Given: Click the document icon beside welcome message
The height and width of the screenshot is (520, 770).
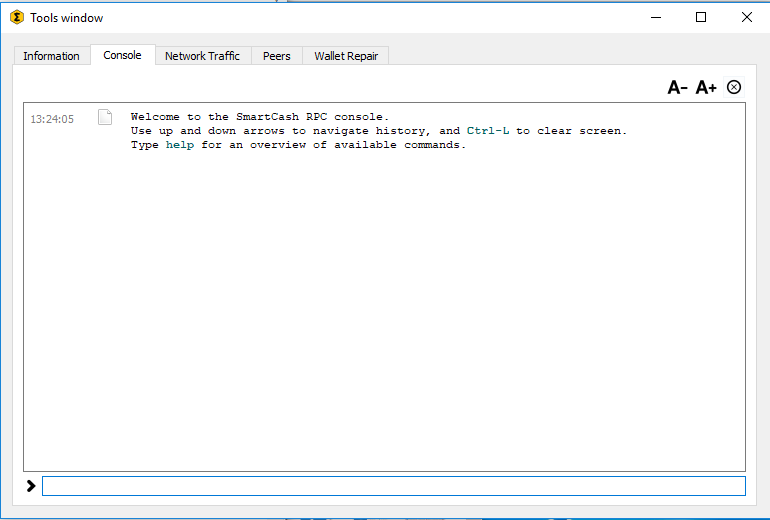Looking at the screenshot, I should point(105,117).
